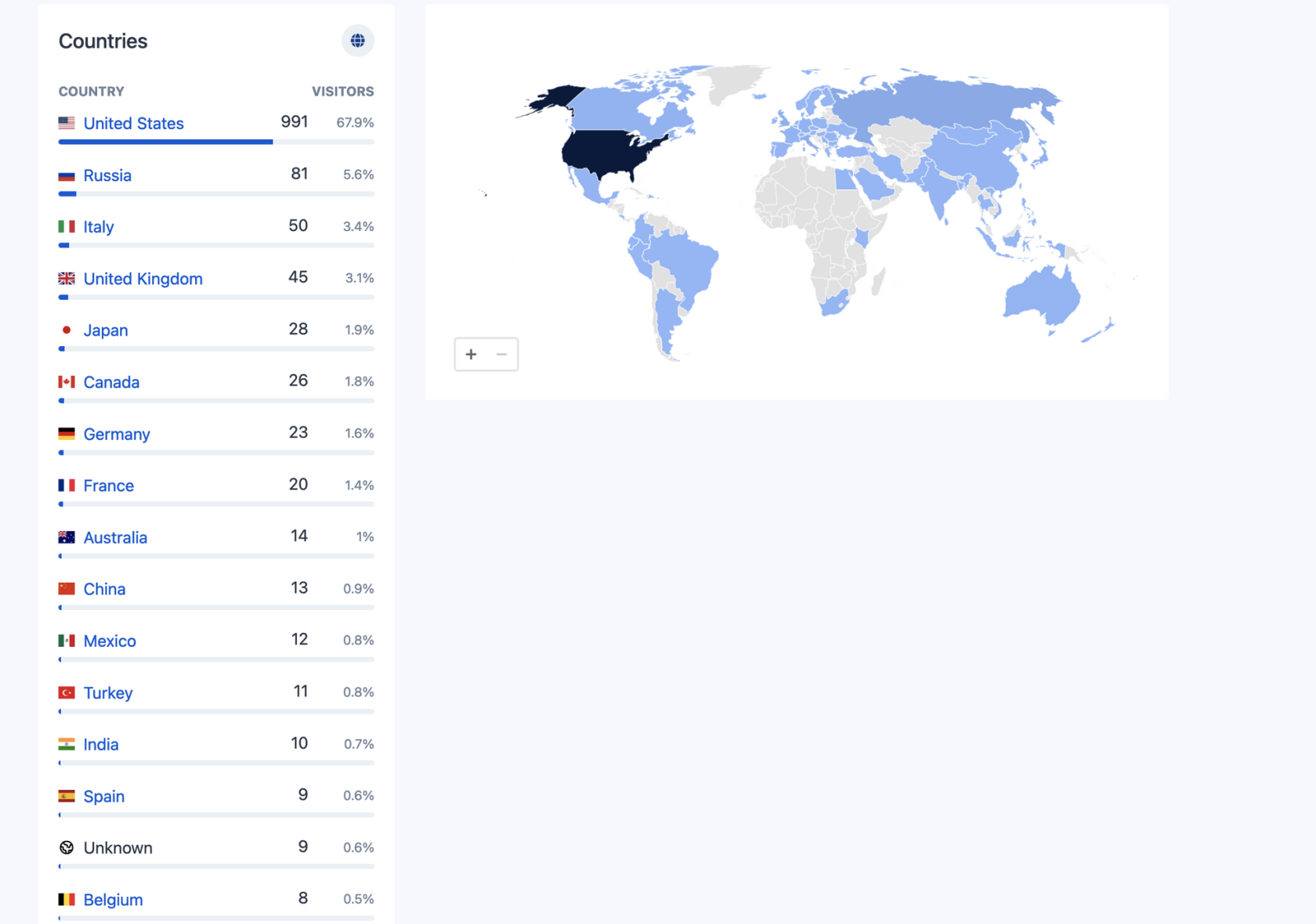Click the Japan flag icon
Screen dimensions: 1316x924
coord(67,330)
